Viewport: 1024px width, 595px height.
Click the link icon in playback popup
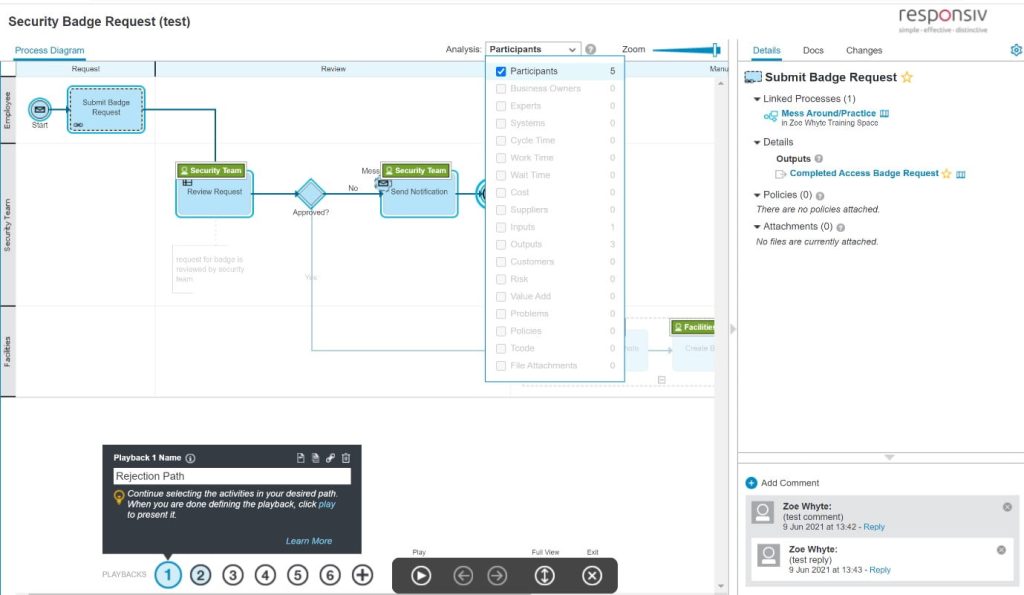[x=331, y=458]
